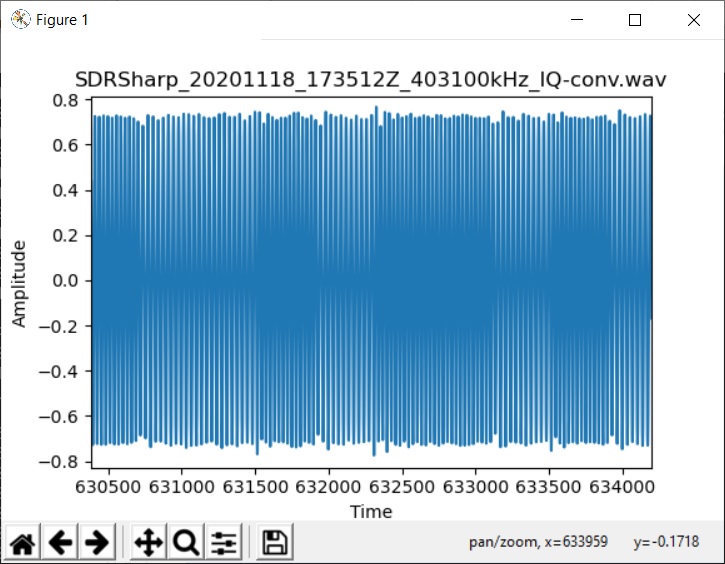The image size is (725, 564).
Task: Click the SDRSharp wav file plot title
Action: 371,79
